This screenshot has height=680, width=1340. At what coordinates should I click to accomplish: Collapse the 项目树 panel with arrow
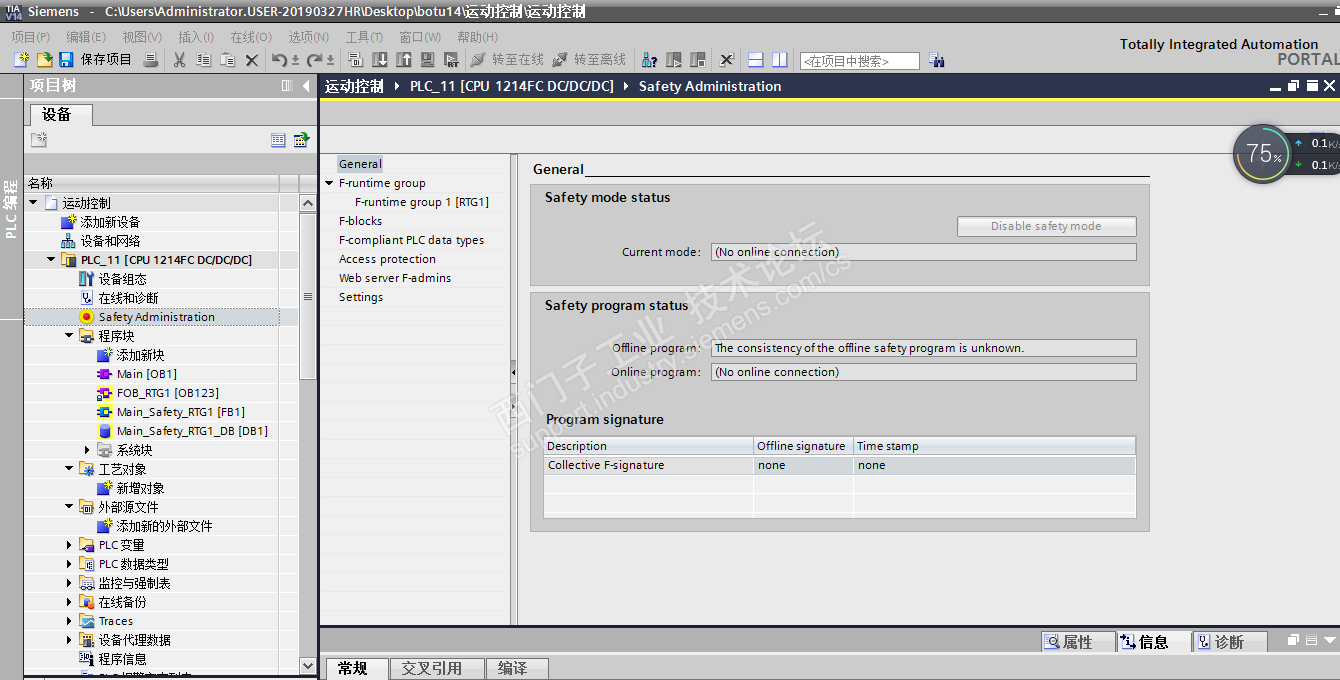point(306,86)
